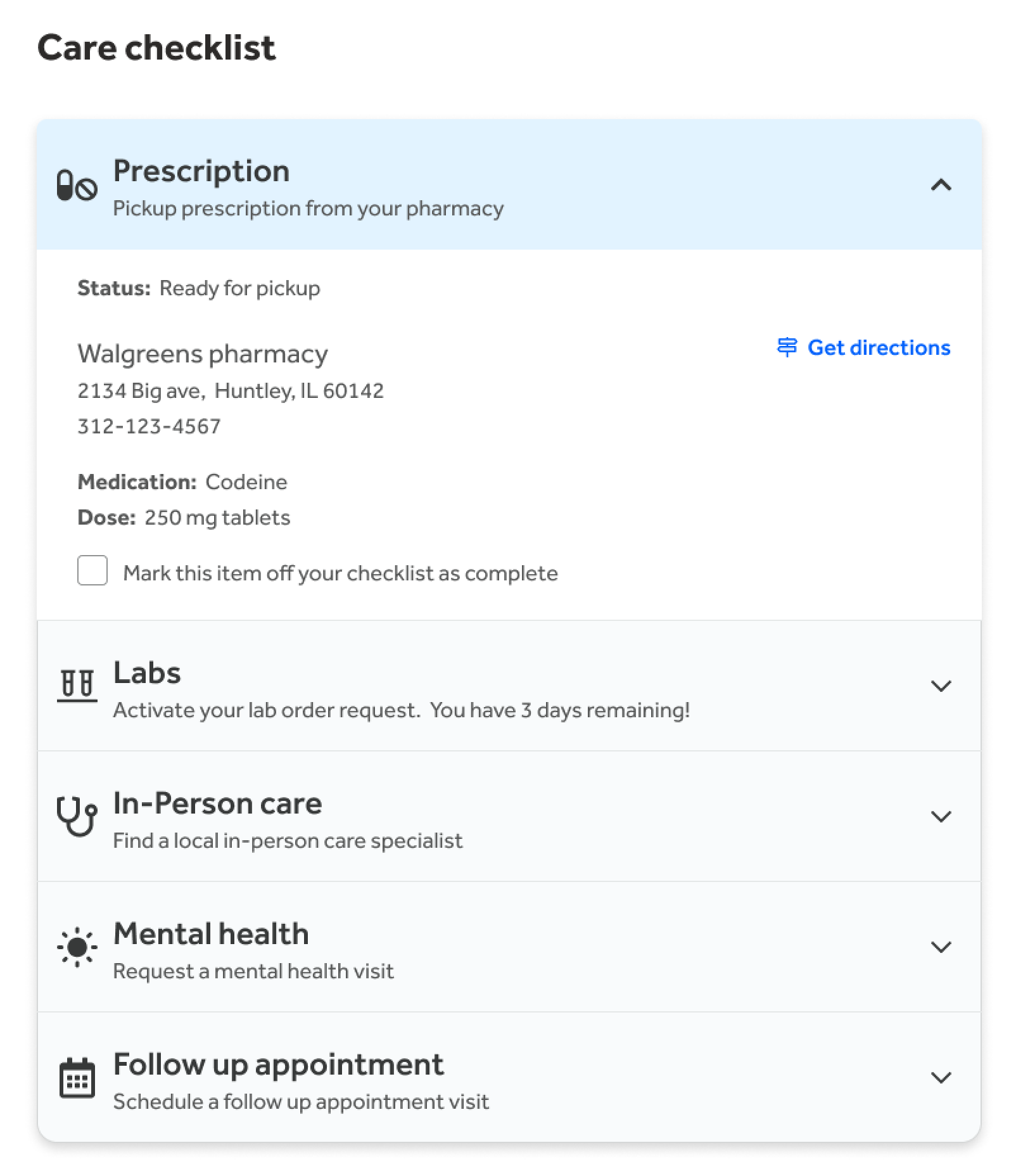Click the map icon next to Get directions
Viewport: 1016px width, 1176px height.
785,347
